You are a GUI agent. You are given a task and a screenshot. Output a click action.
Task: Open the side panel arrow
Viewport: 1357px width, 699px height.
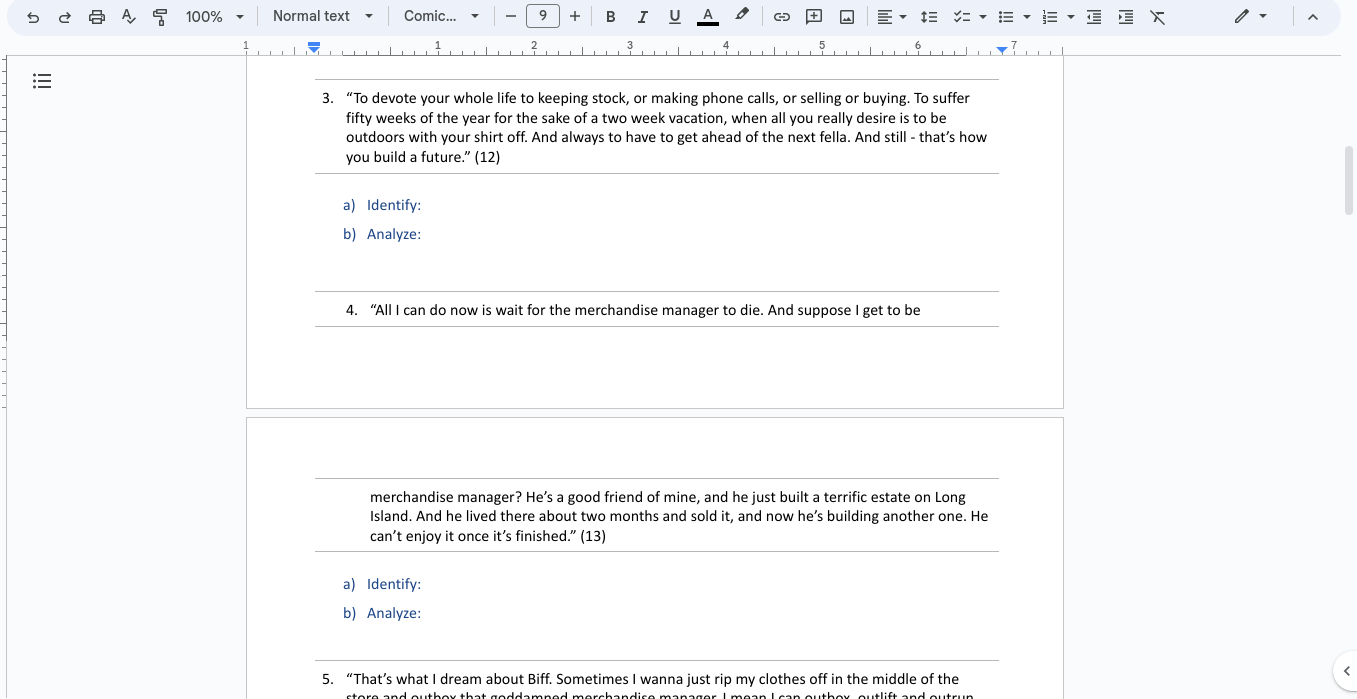[x=1346, y=671]
